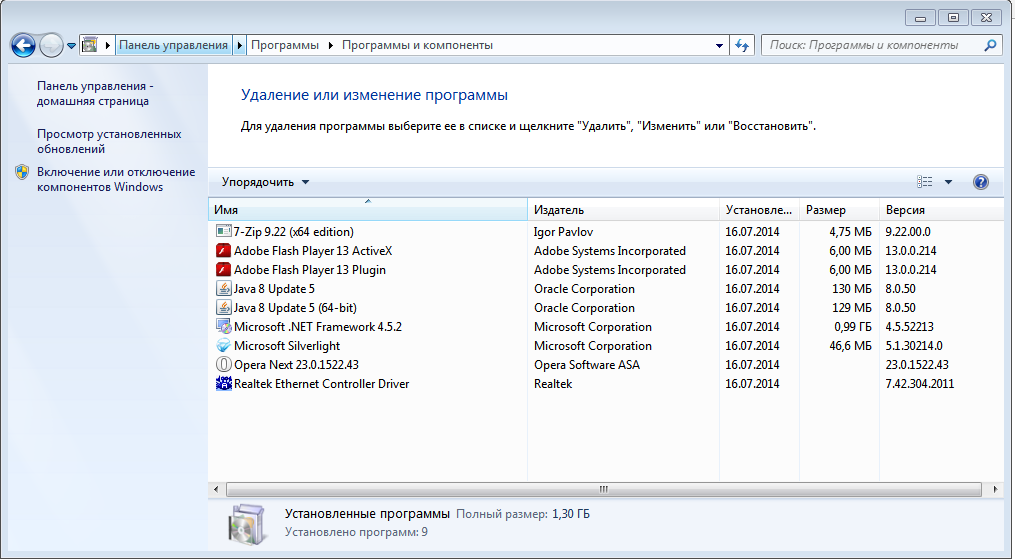Click Программы breadcrumb
The image size is (1015, 559).
pyautogui.click(x=285, y=45)
